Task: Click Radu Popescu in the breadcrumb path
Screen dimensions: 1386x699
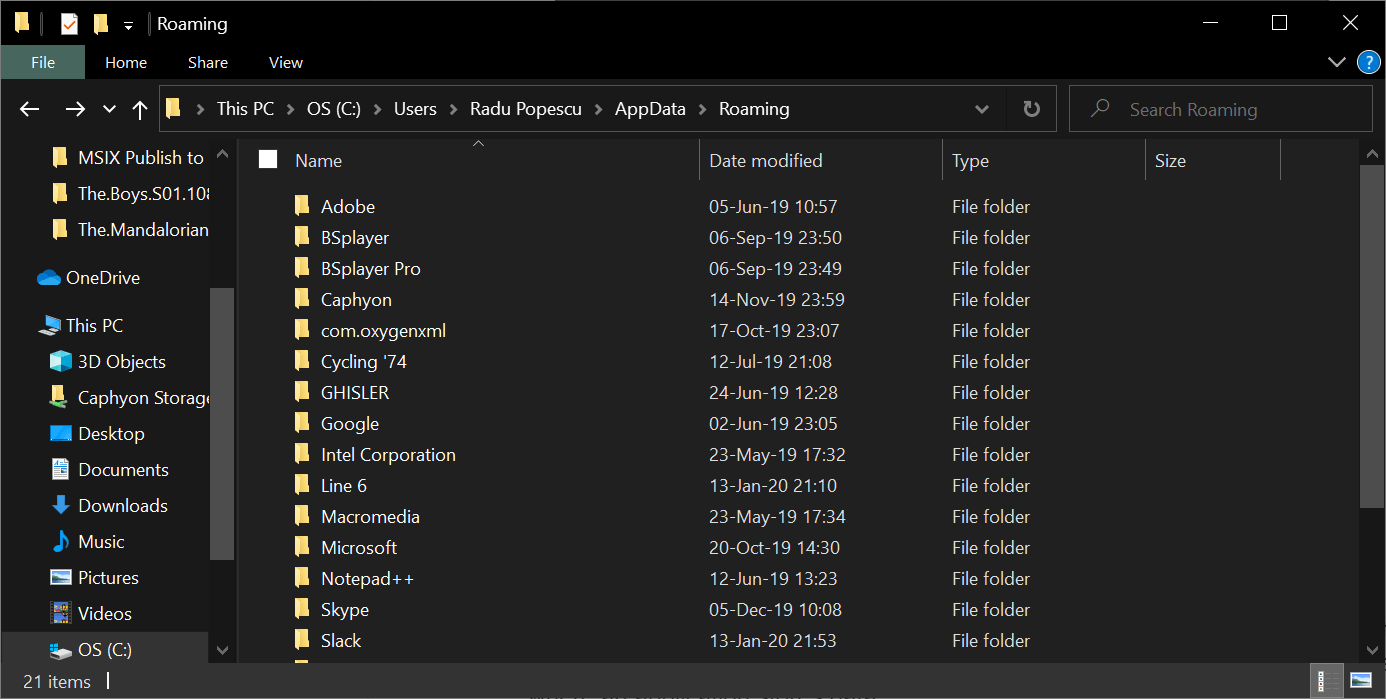Action: 526,108
